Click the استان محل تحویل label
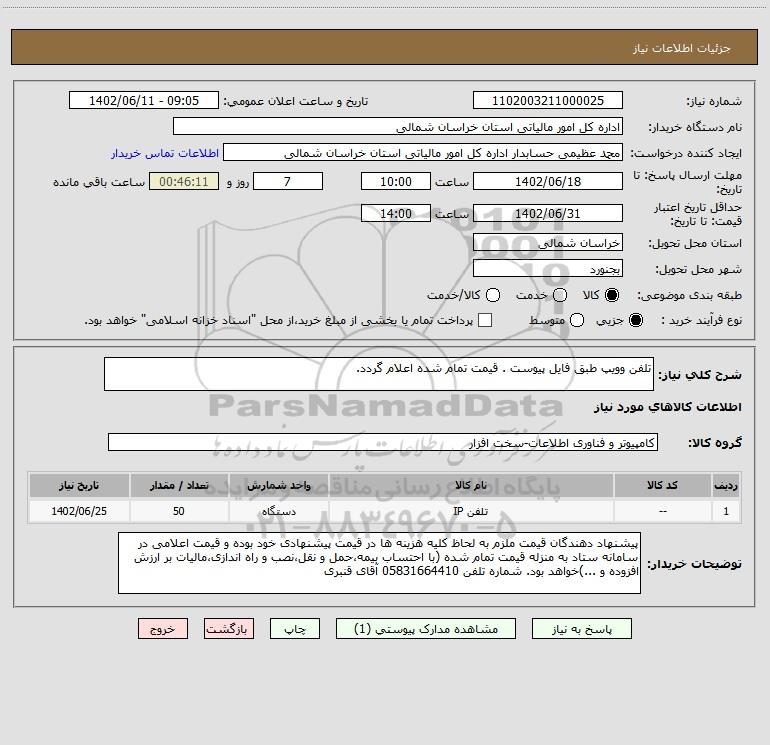770x745 pixels. (695, 244)
